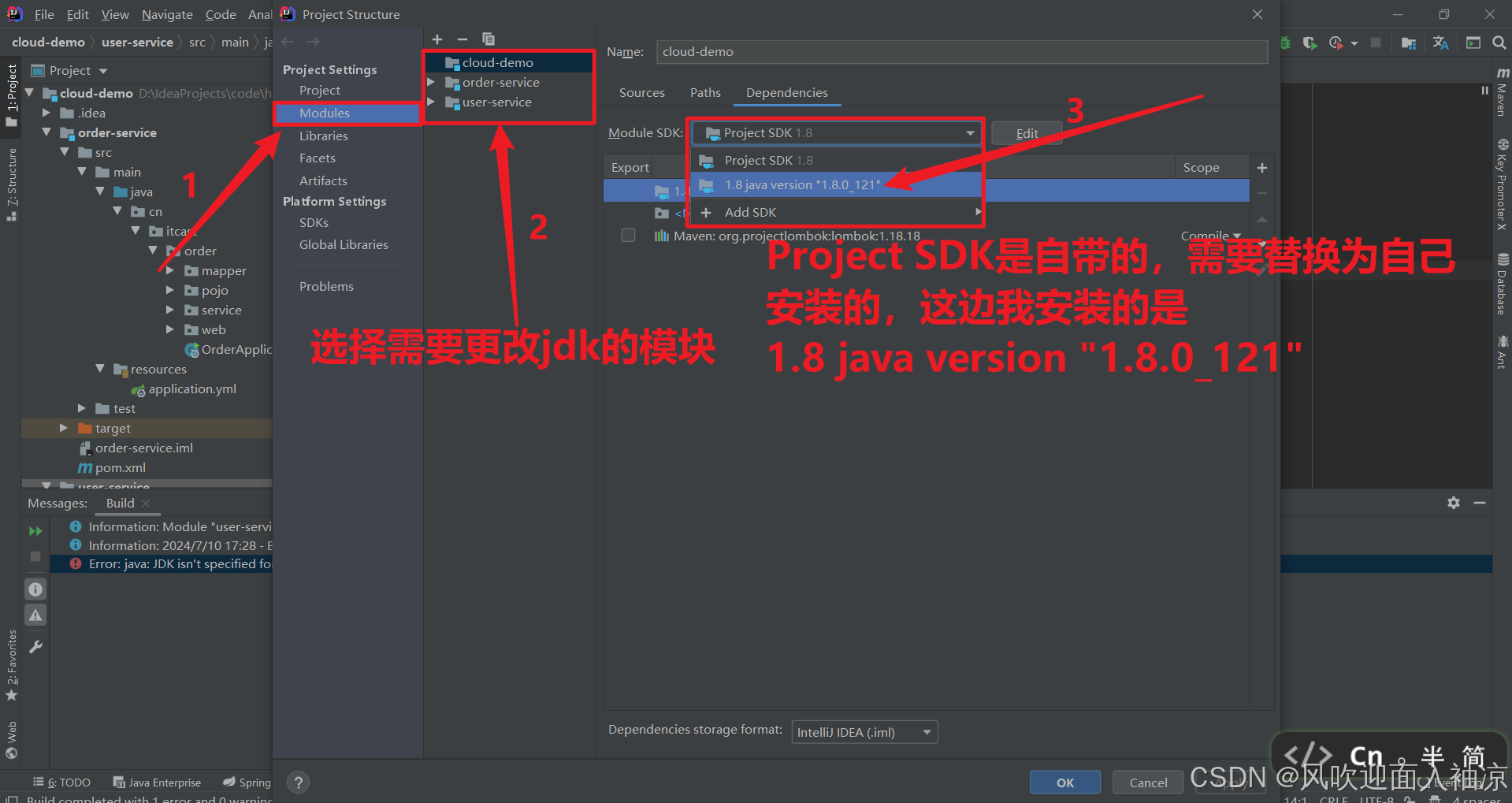Click the back navigation arrow in dialog
This screenshot has height=803, width=1512.
point(288,42)
